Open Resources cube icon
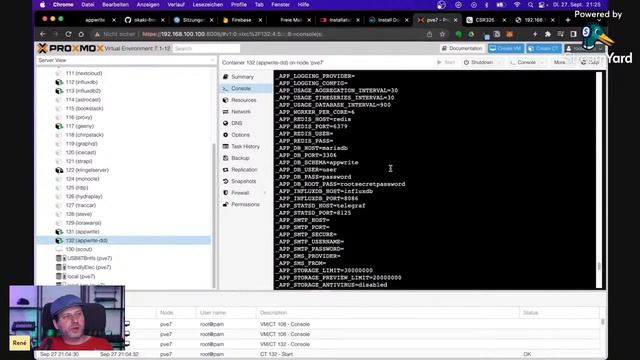Viewport: 640px width, 360px height. click(x=225, y=100)
